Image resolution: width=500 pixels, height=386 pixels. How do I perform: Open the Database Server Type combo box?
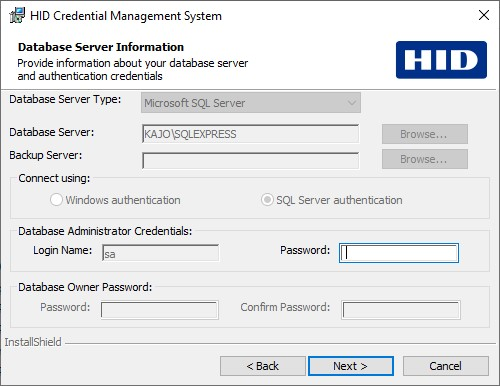pyautogui.click(x=251, y=103)
